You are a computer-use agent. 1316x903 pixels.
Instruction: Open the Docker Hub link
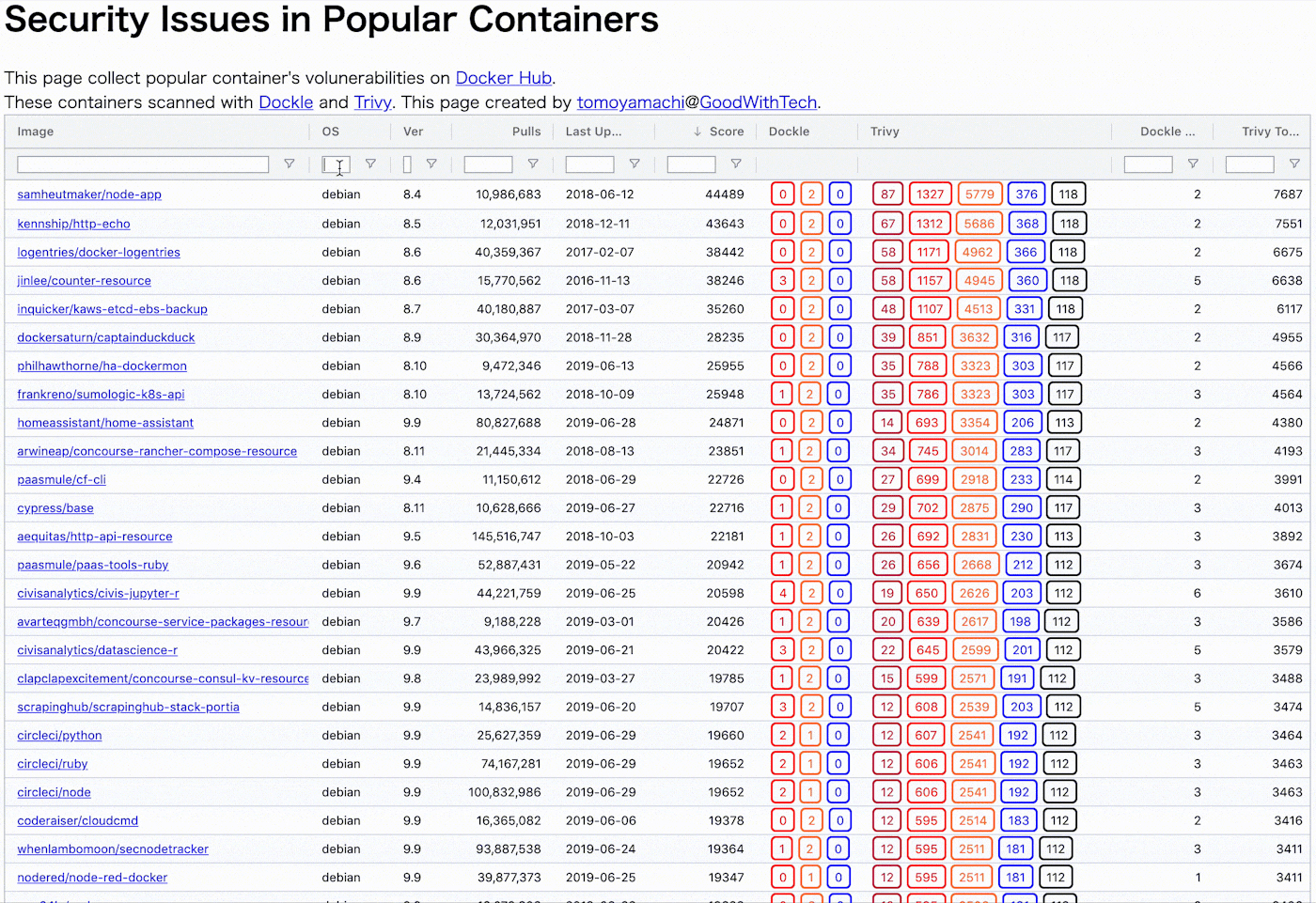(504, 78)
